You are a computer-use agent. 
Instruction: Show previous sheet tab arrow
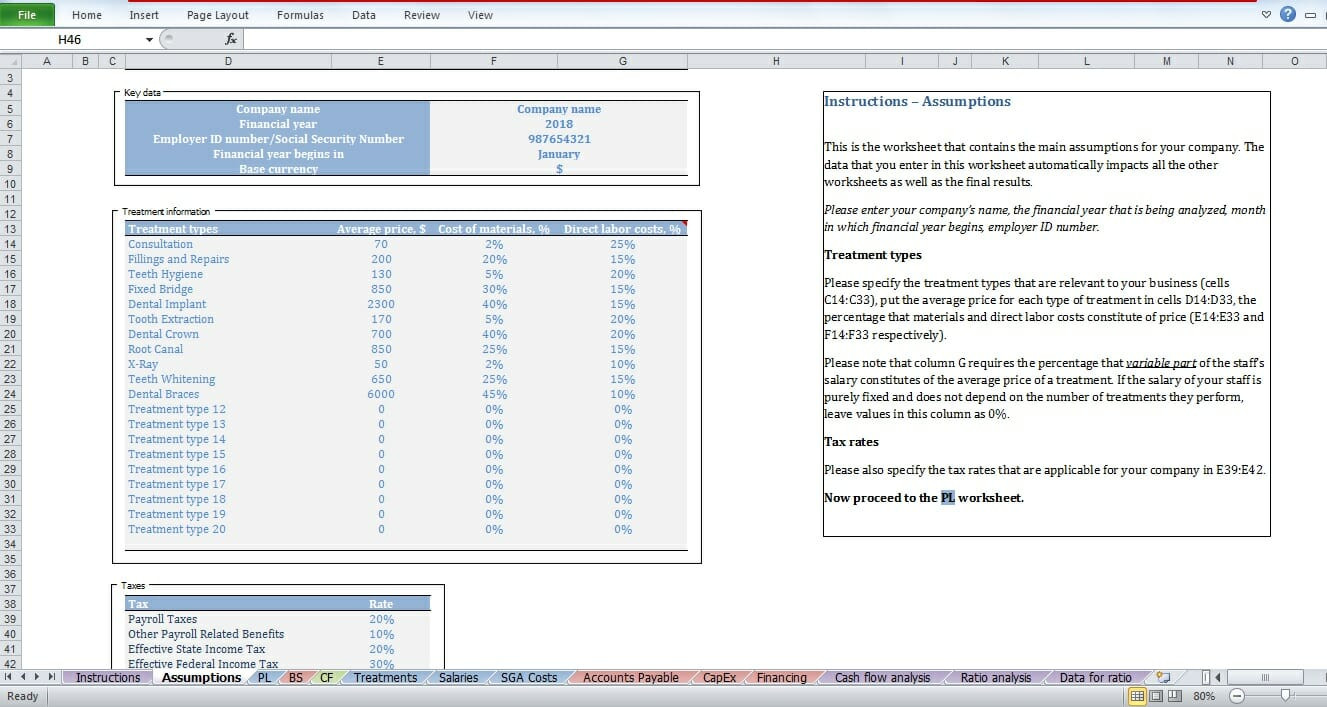(23, 677)
